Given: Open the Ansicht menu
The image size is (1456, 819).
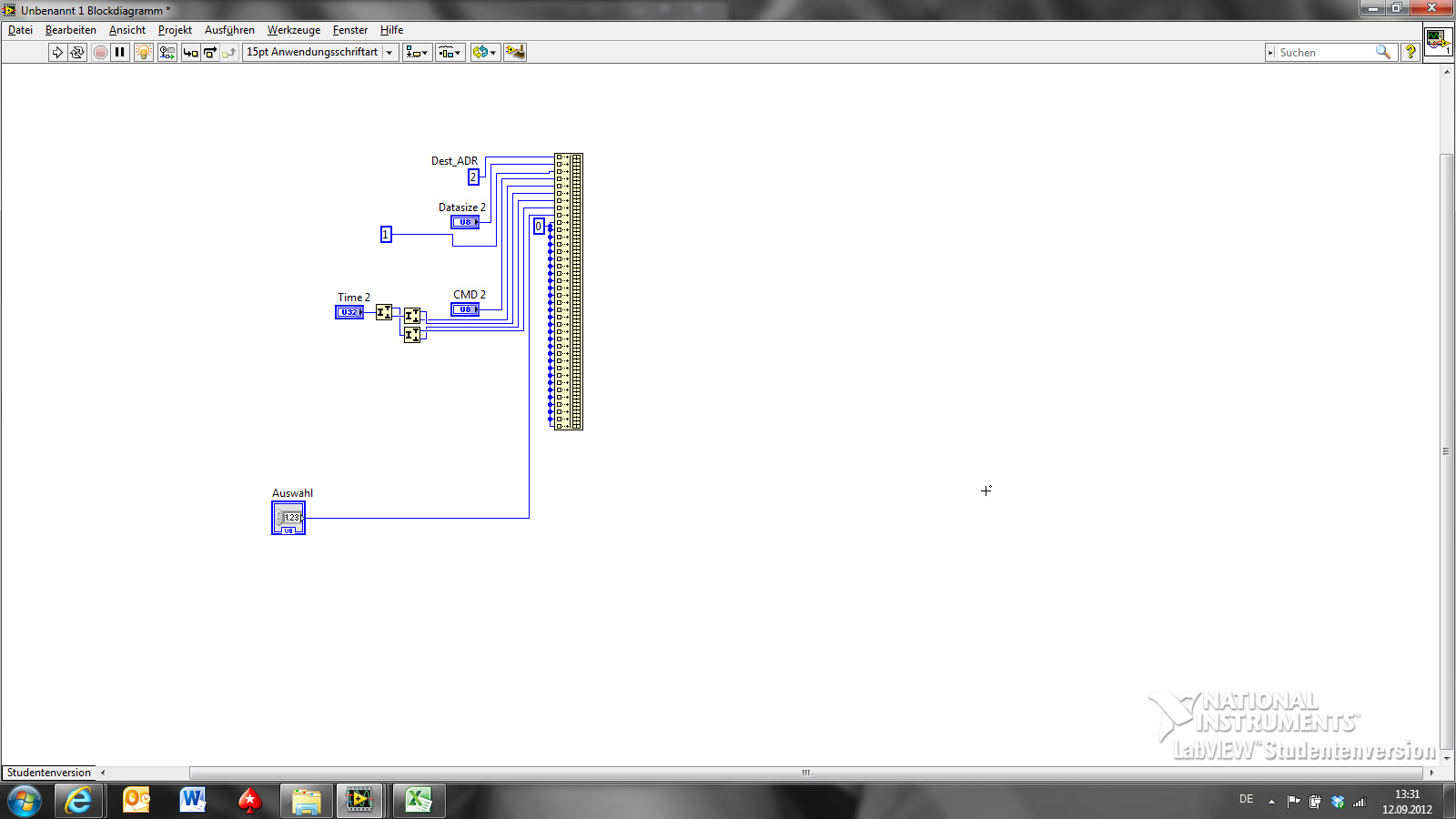Looking at the screenshot, I should [x=127, y=30].
